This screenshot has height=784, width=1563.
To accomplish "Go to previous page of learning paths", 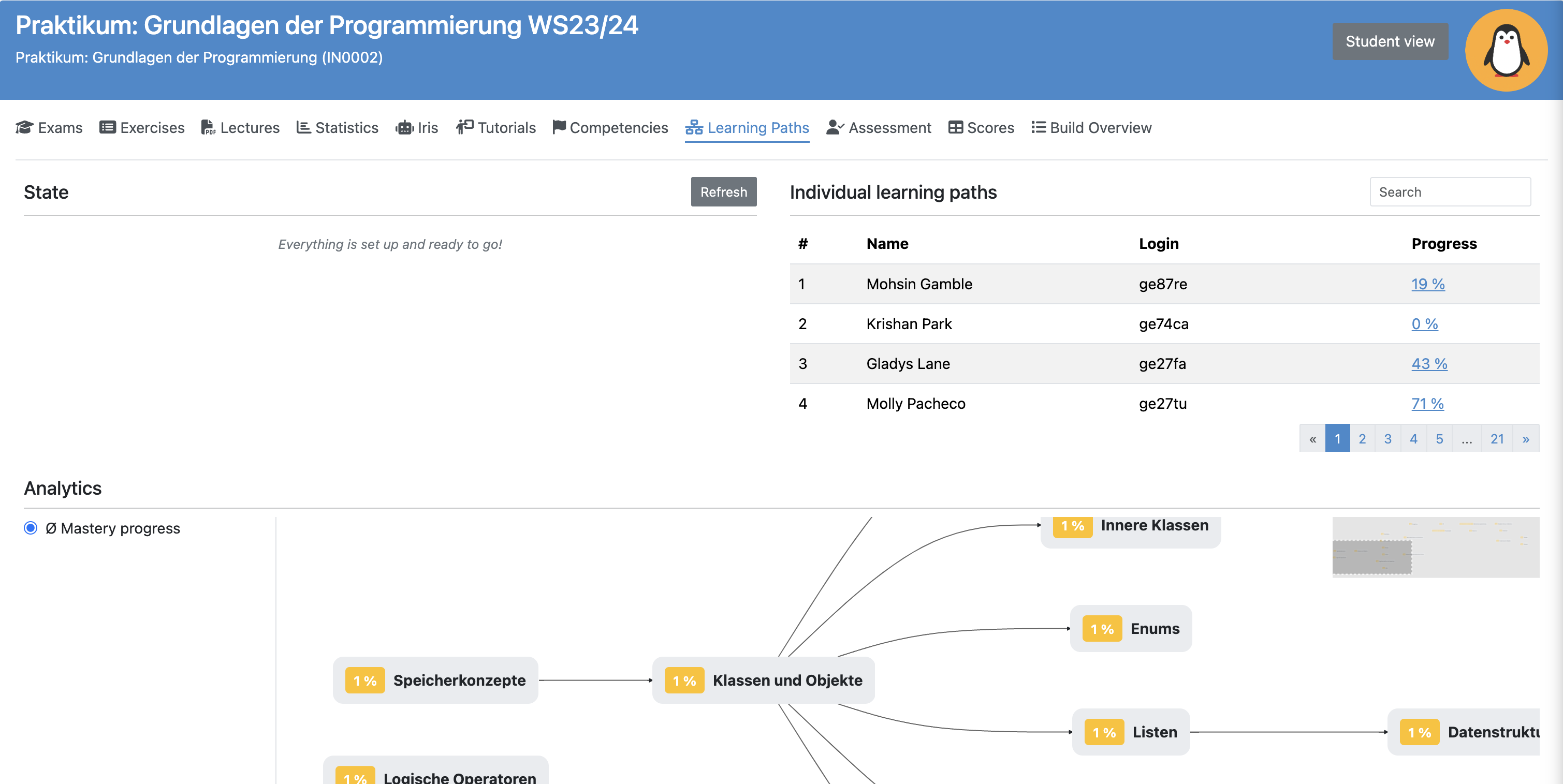I will (x=1312, y=438).
